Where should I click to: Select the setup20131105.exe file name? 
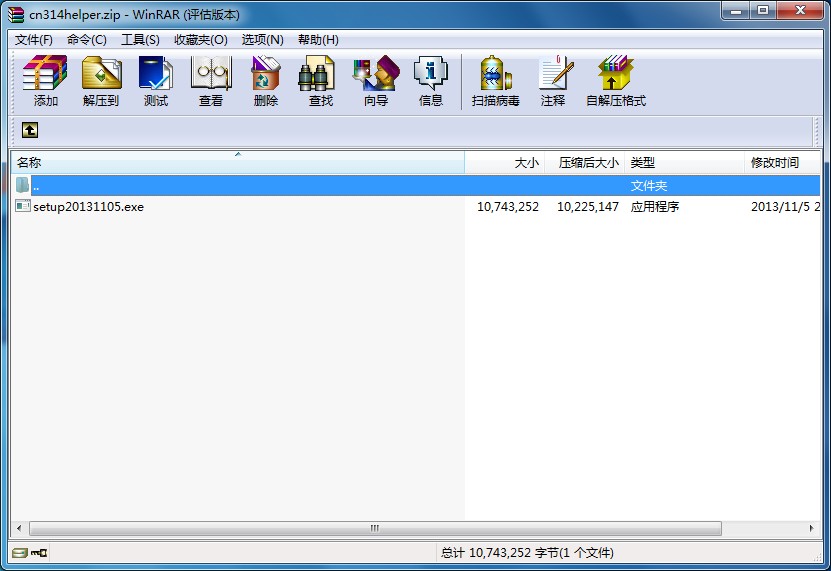89,206
